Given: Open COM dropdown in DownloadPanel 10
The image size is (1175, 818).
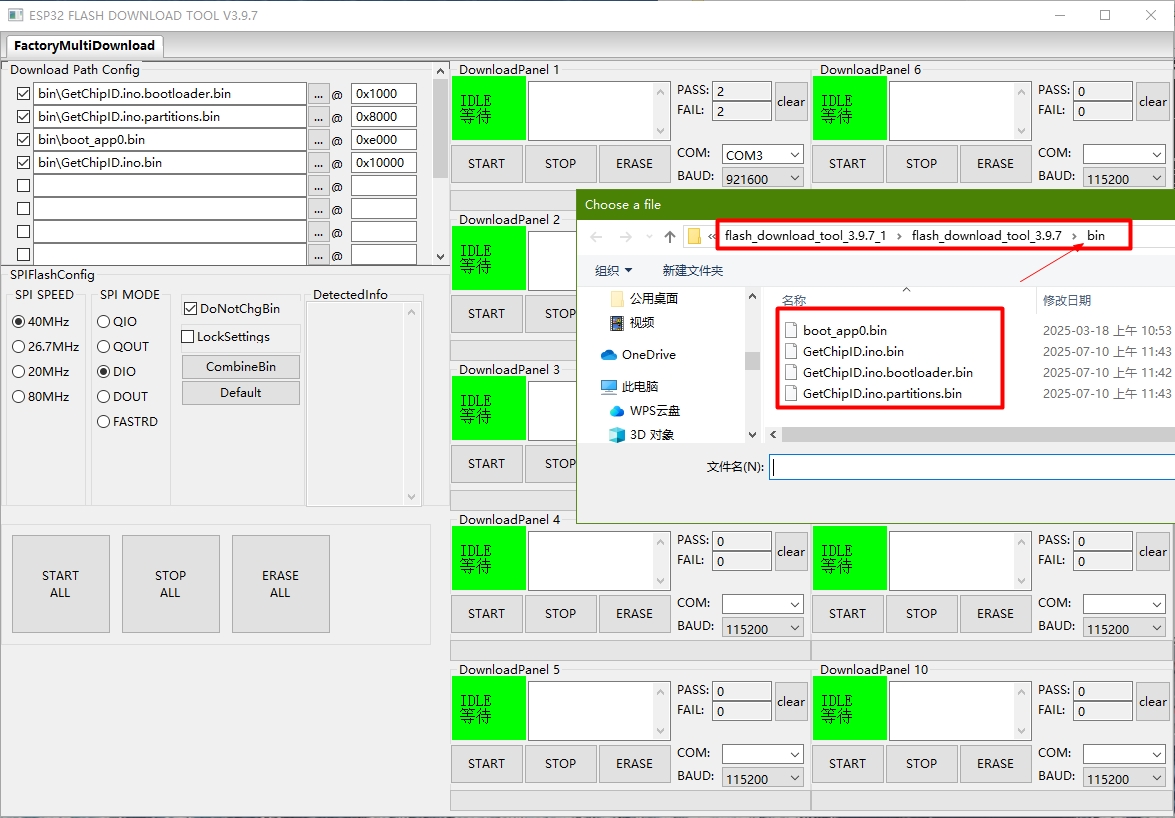Looking at the screenshot, I should click(x=1124, y=754).
